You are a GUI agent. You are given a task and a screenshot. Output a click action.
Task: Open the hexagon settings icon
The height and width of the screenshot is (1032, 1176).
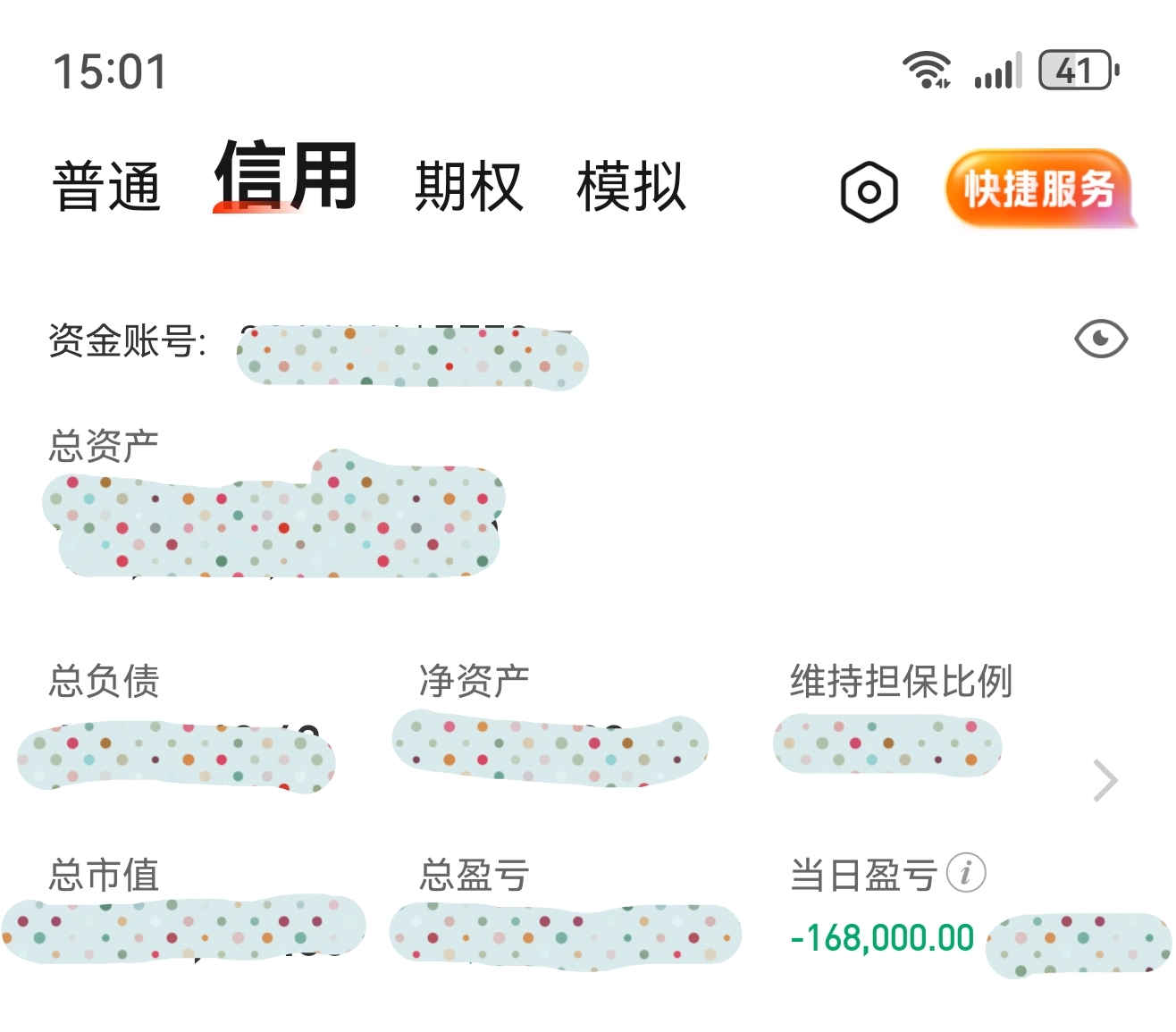click(x=869, y=191)
